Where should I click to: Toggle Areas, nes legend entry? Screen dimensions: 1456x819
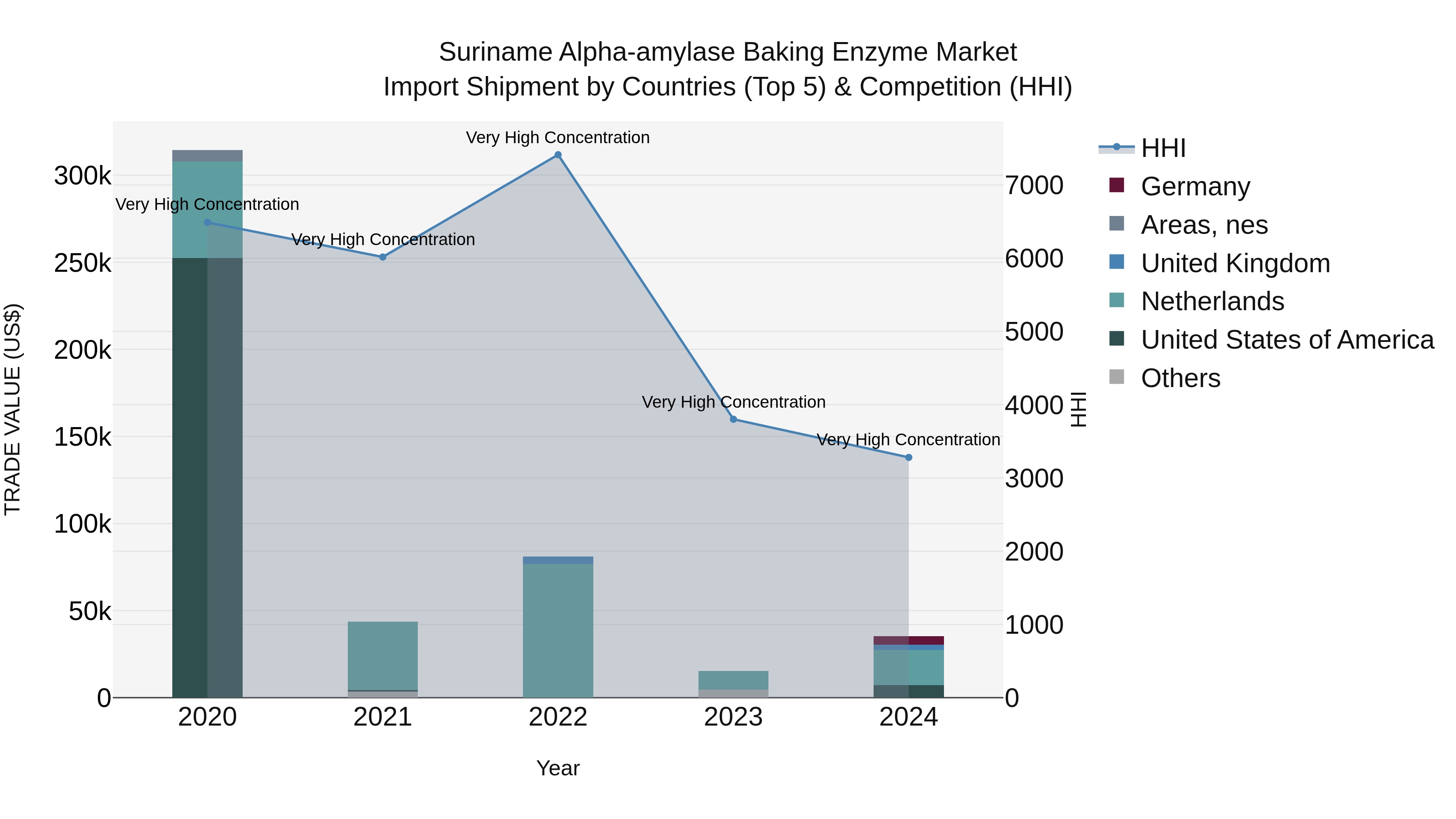[x=1188, y=224]
